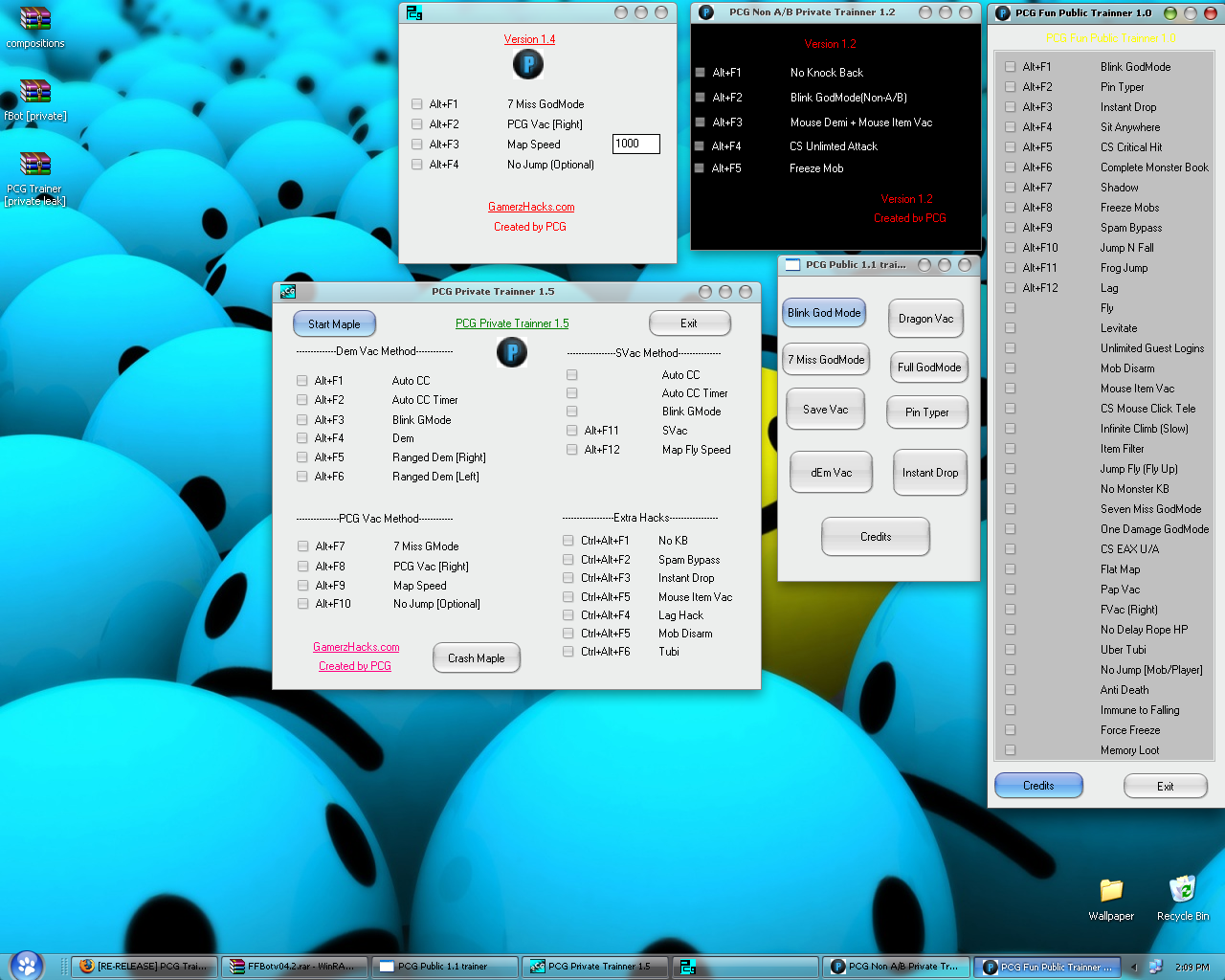Open PCG Trainer [private leak] archive icon
1225x980 pixels.
click(x=34, y=164)
